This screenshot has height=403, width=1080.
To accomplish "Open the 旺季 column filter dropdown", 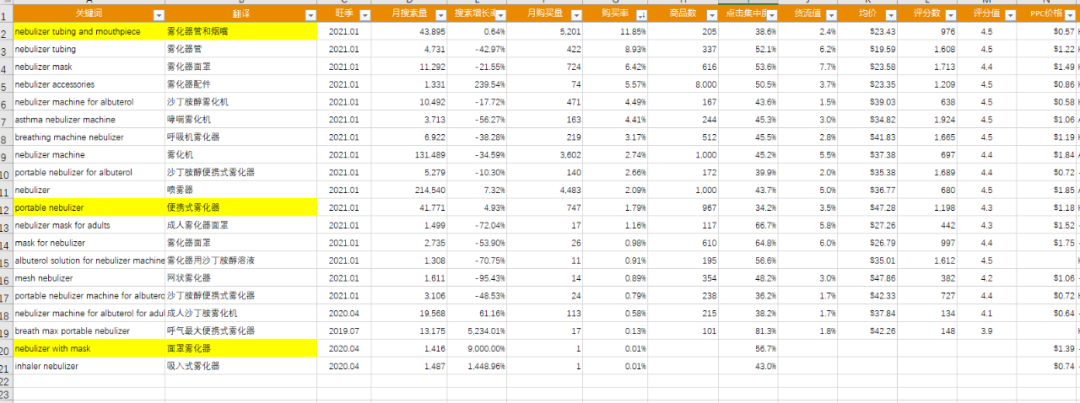I will pos(365,14).
